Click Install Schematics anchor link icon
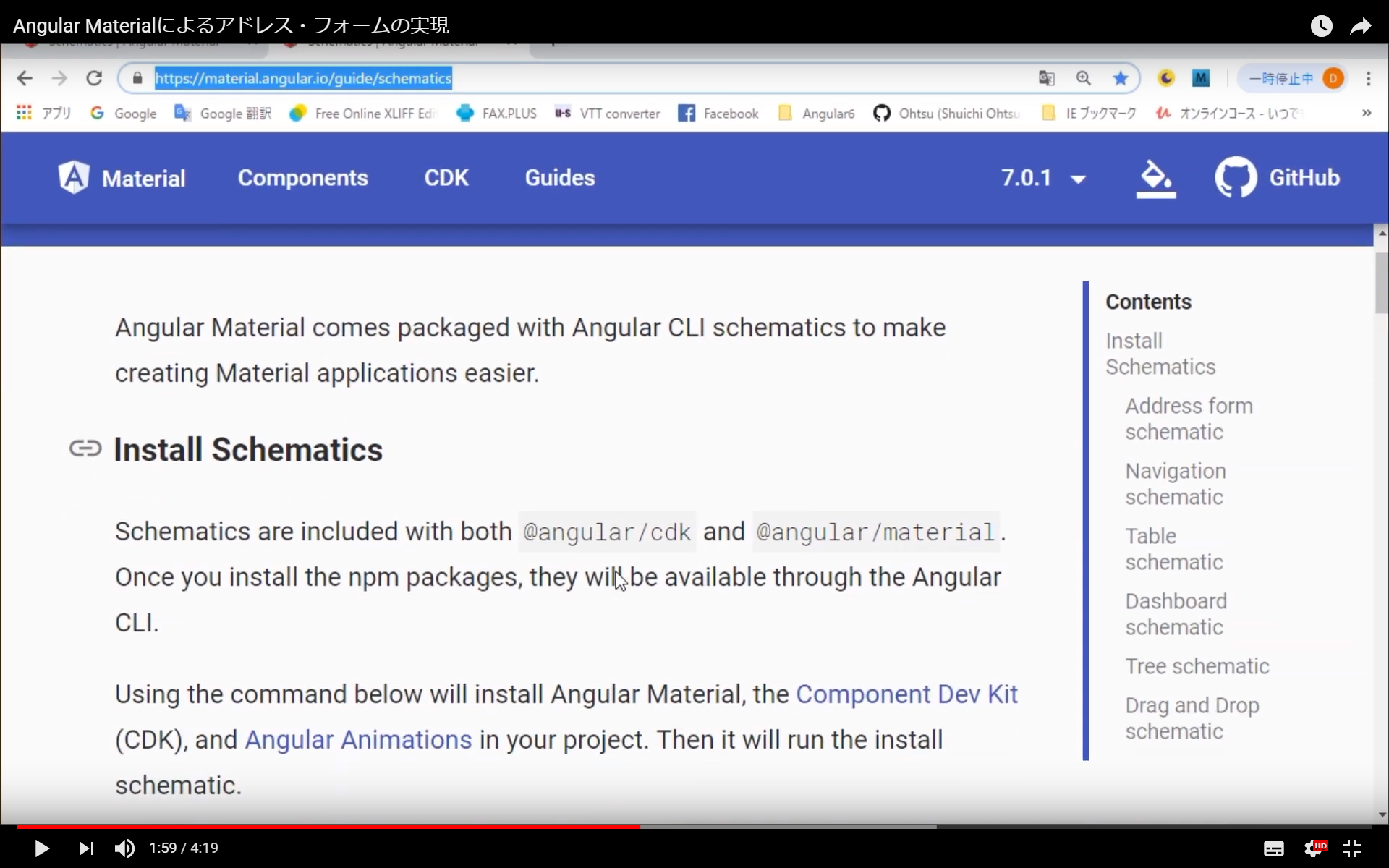 85,448
